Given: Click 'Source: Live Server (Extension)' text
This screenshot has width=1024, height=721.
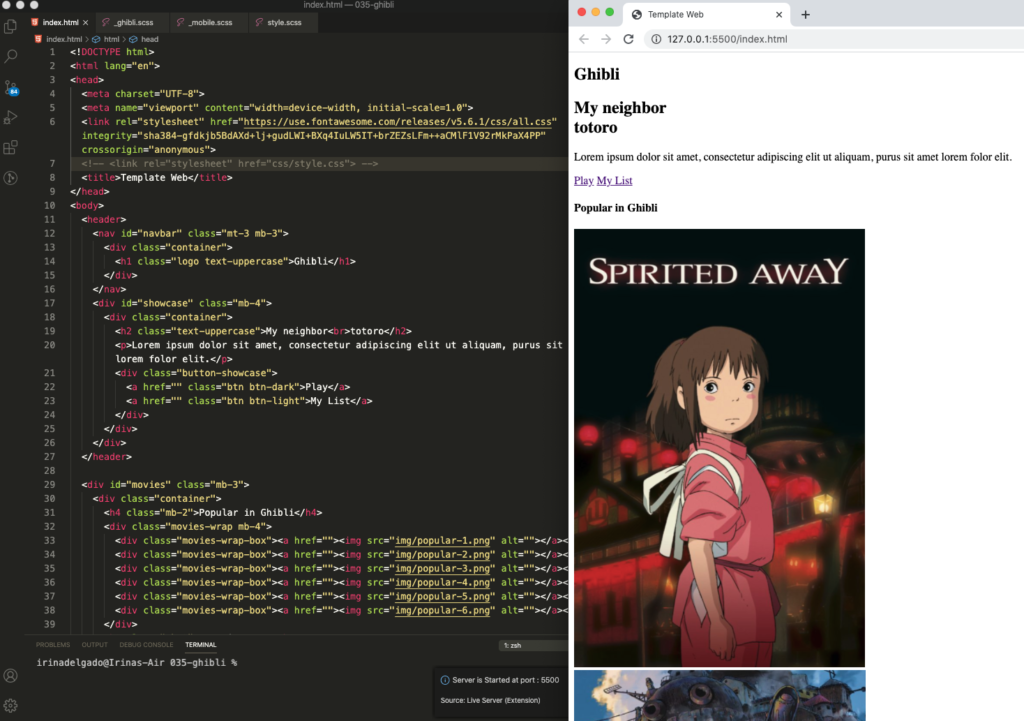Looking at the screenshot, I should [490, 700].
